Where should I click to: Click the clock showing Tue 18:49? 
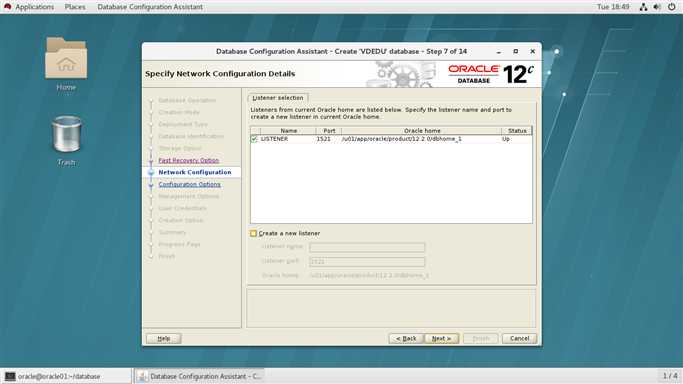point(613,7)
